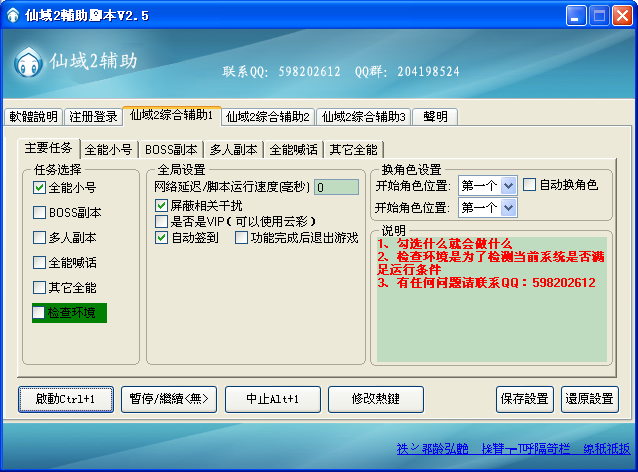
Task: Switch to the 軟體說明 tab
Action: 34,117
